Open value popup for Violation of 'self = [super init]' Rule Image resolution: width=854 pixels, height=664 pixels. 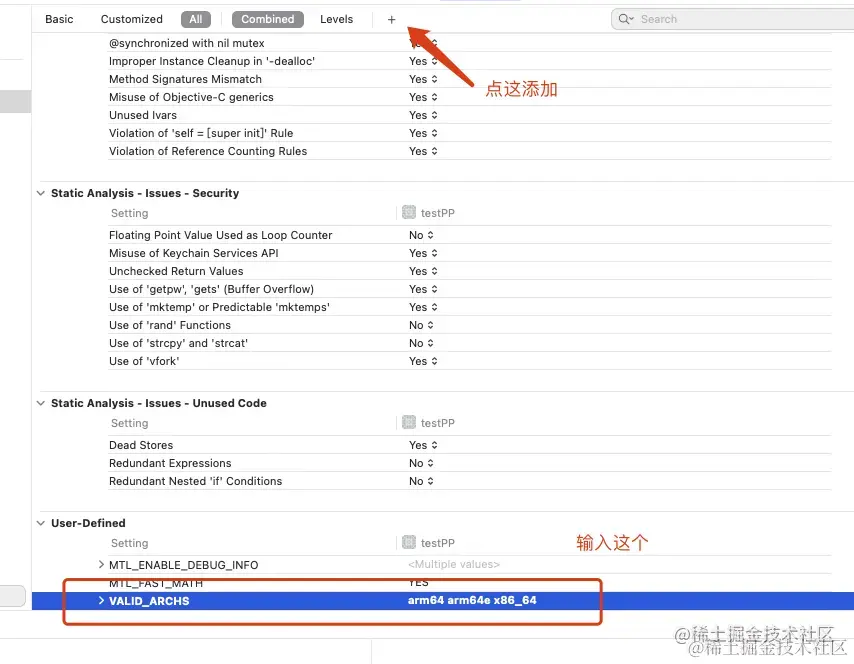(x=423, y=133)
